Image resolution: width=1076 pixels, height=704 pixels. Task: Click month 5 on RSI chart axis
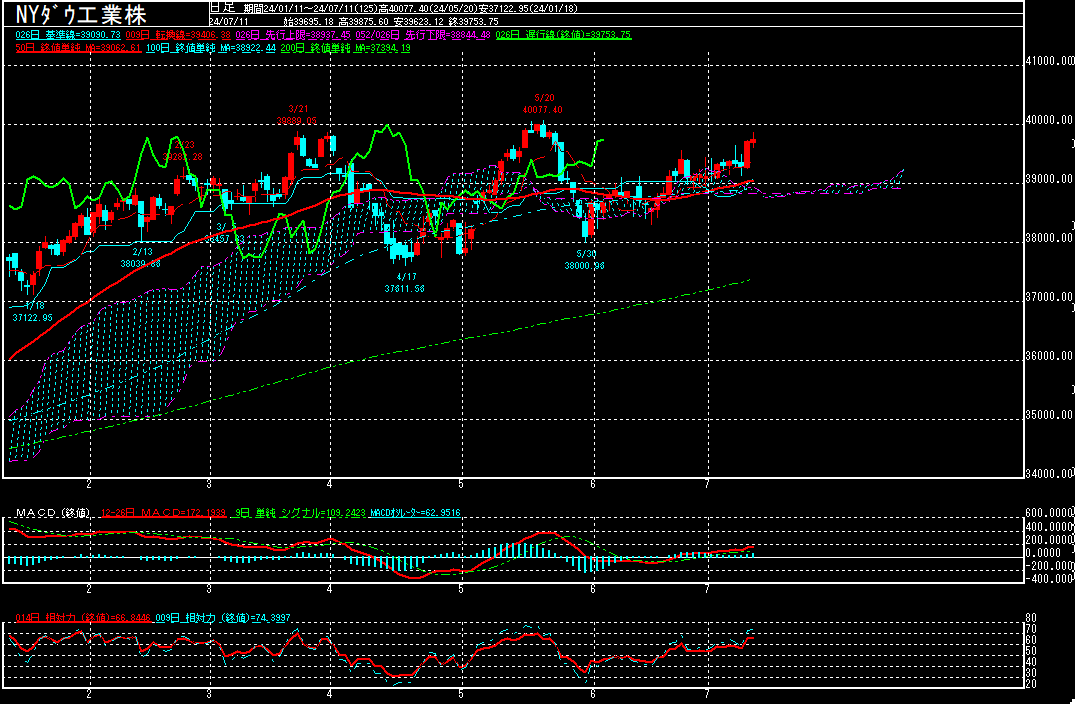(461, 694)
